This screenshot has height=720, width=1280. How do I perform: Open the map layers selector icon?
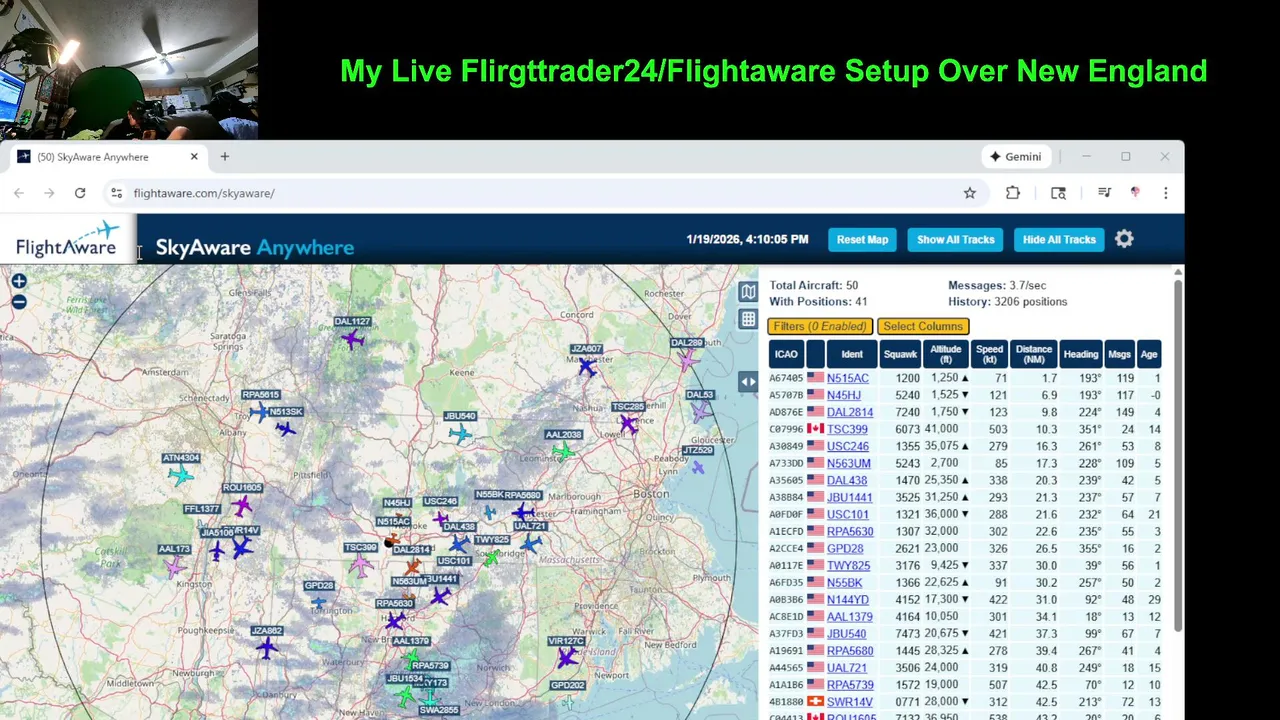click(748, 292)
